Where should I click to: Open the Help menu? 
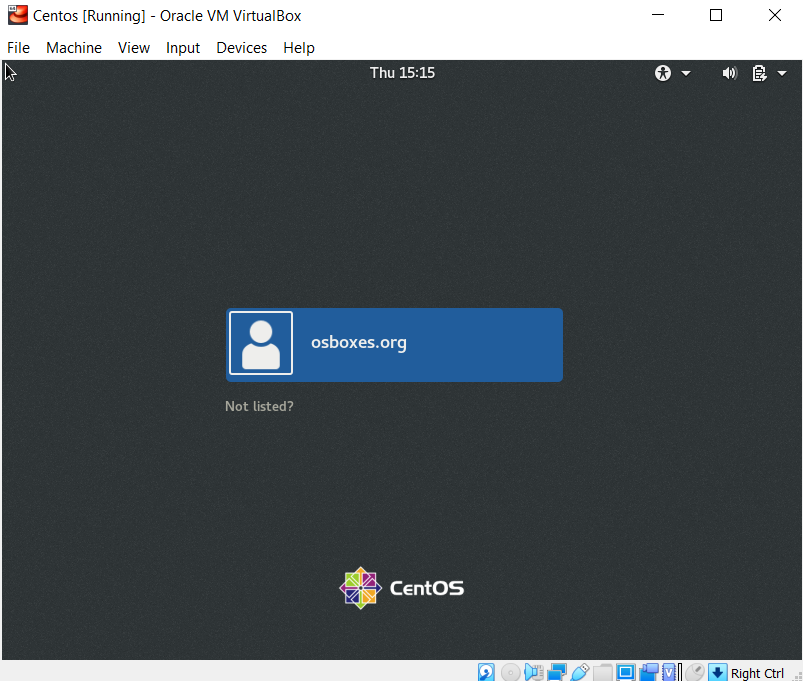coord(299,48)
